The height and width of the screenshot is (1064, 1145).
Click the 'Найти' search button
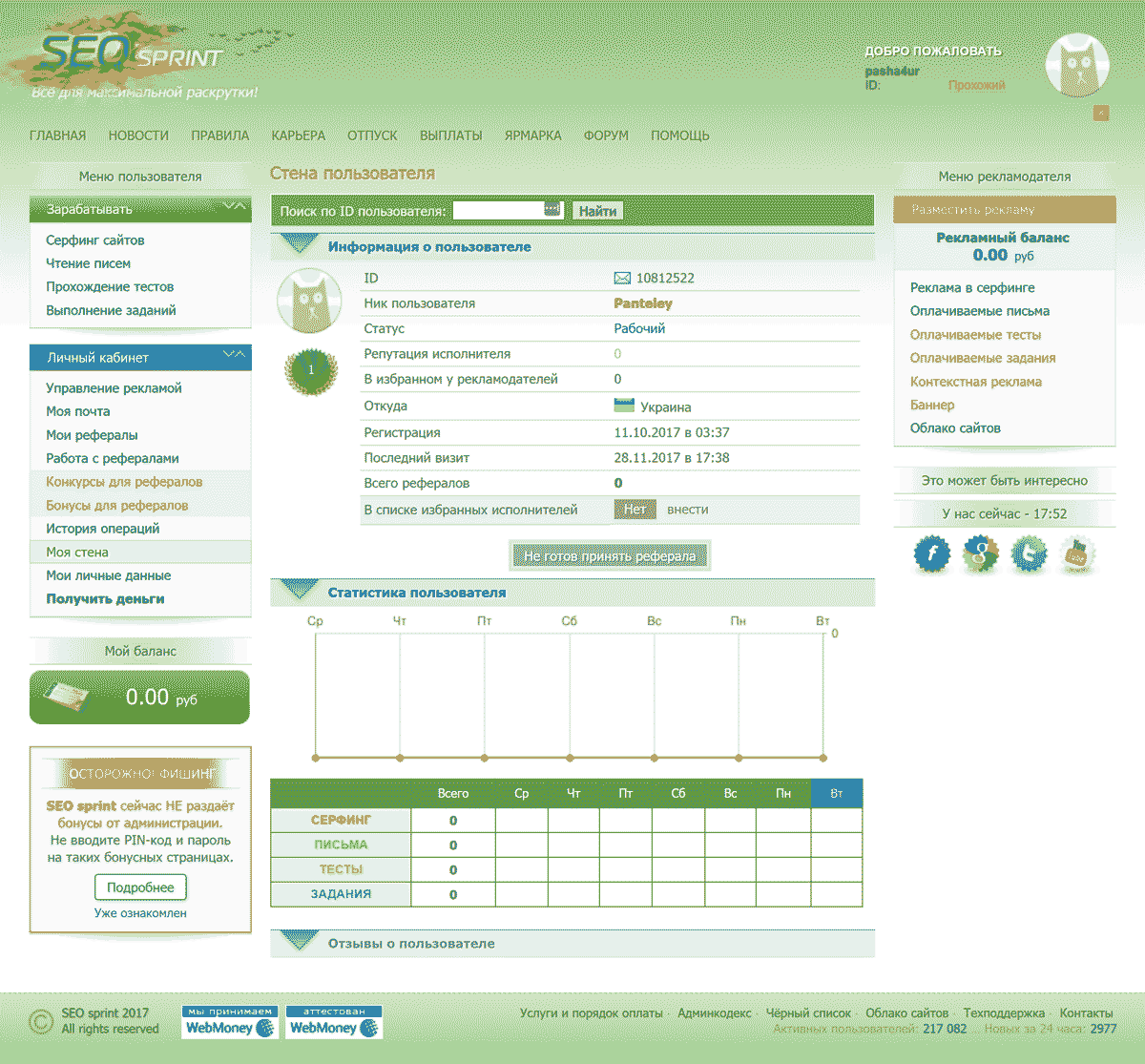tap(597, 211)
